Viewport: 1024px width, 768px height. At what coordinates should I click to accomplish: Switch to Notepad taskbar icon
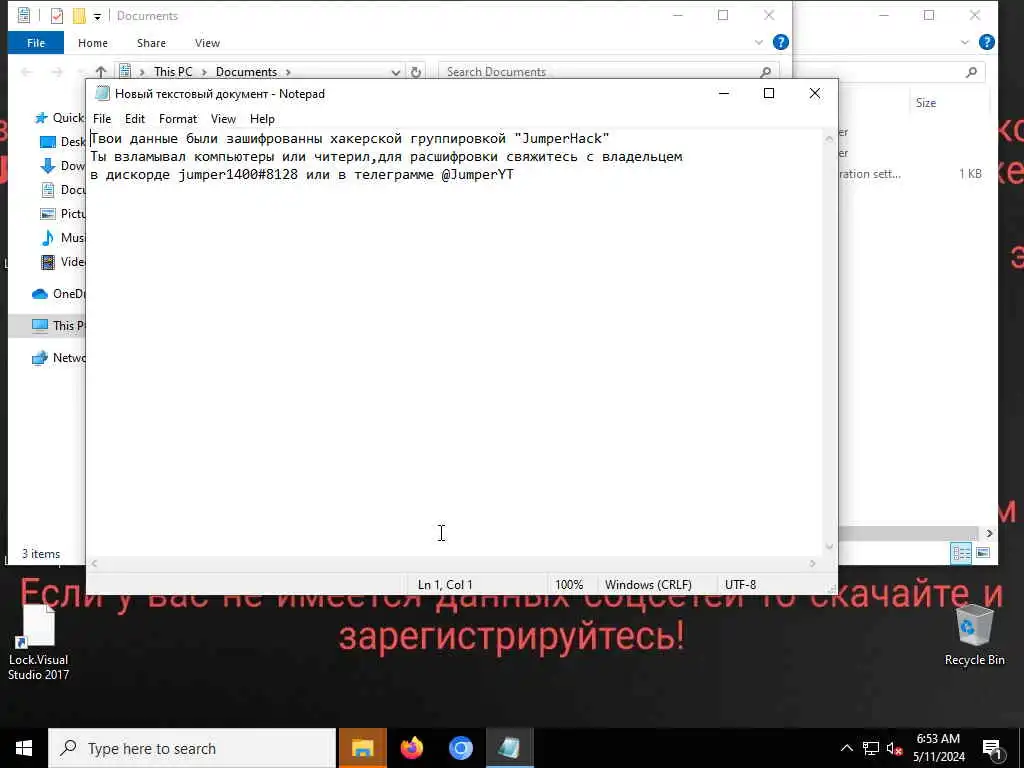click(509, 748)
